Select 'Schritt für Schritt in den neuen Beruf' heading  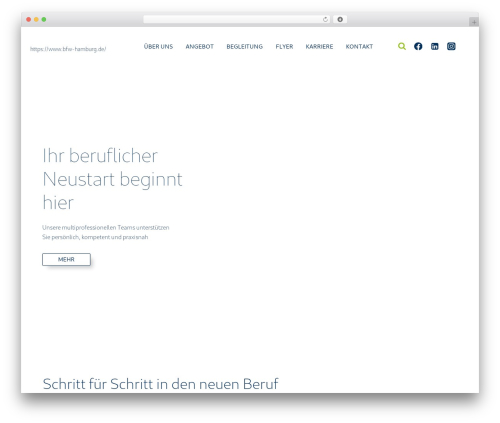[160, 384]
